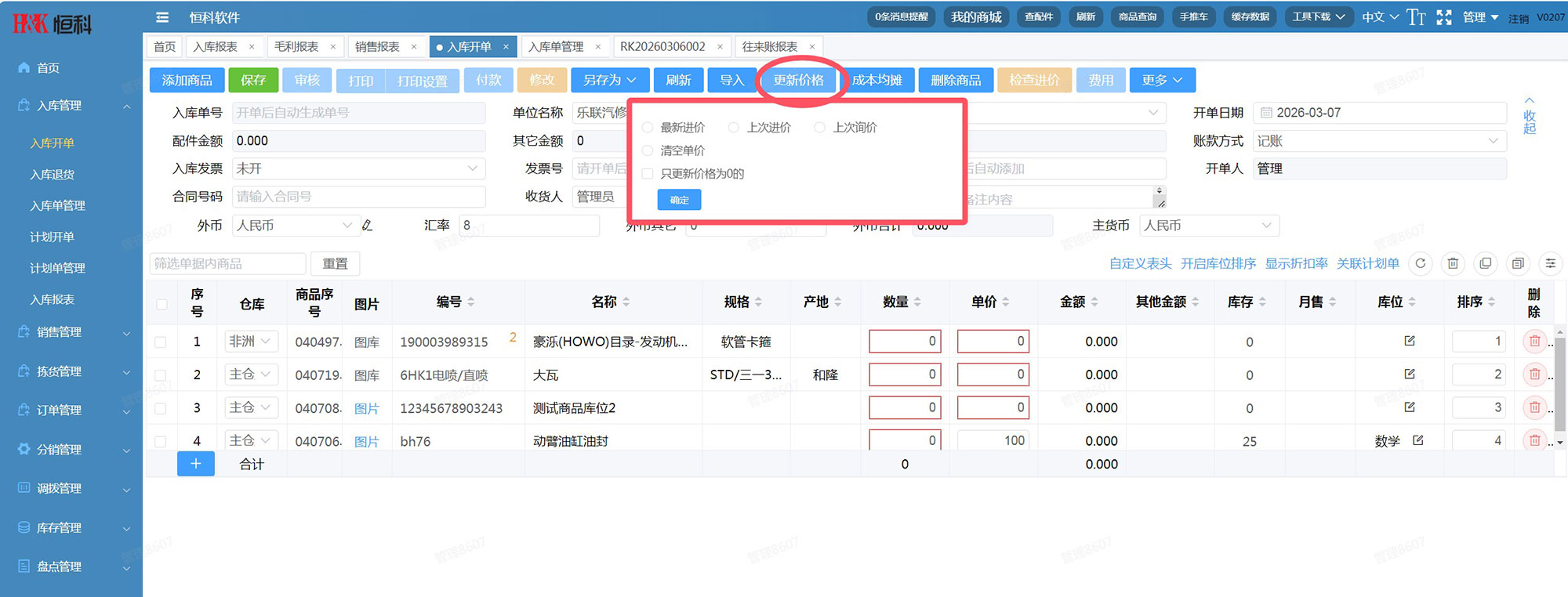Image resolution: width=1568 pixels, height=597 pixels.
Task: Edit the 数学 库位 of row 4 via pencil icon
Action: [x=1418, y=440]
